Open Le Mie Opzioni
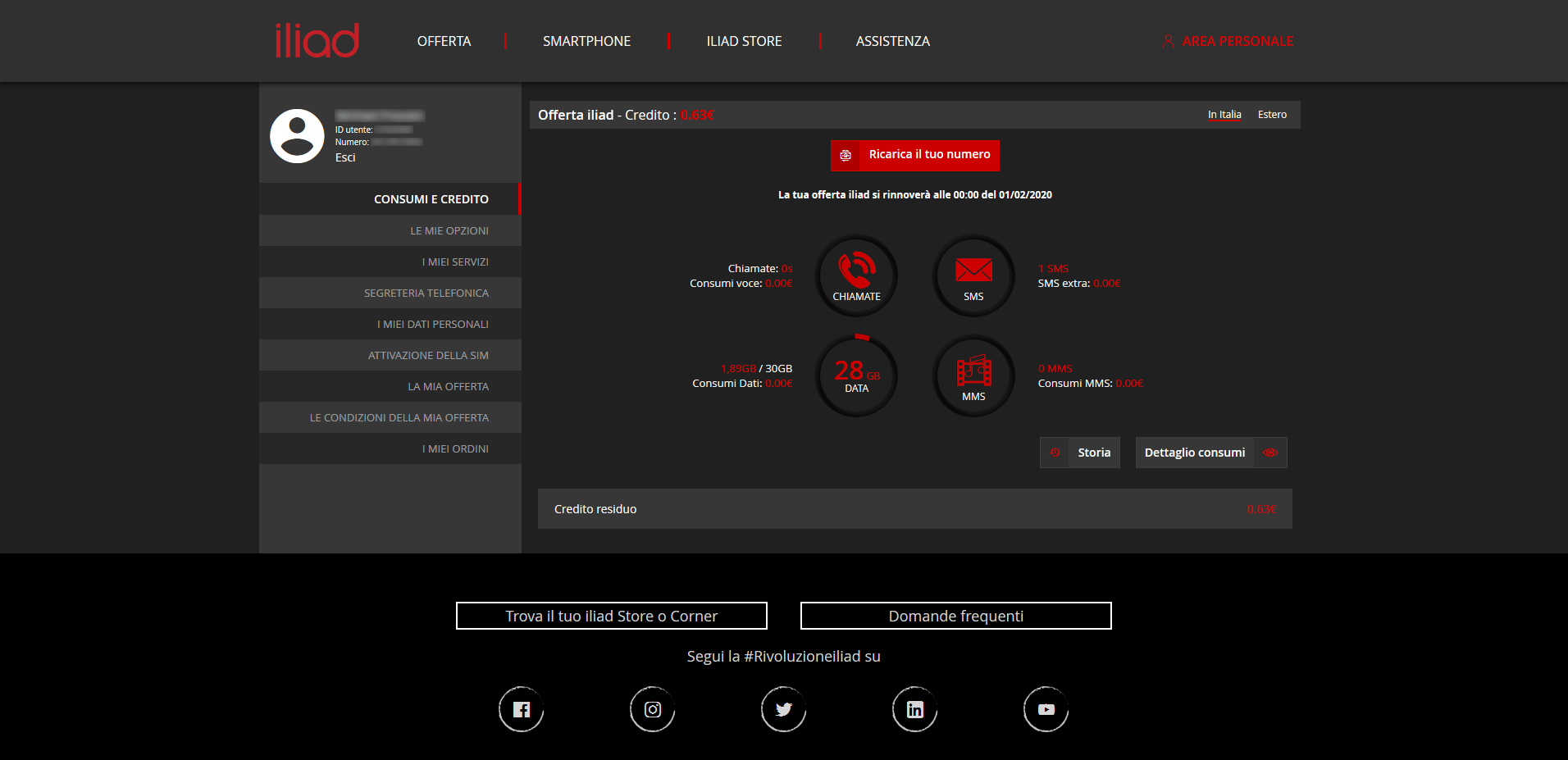 coord(390,230)
